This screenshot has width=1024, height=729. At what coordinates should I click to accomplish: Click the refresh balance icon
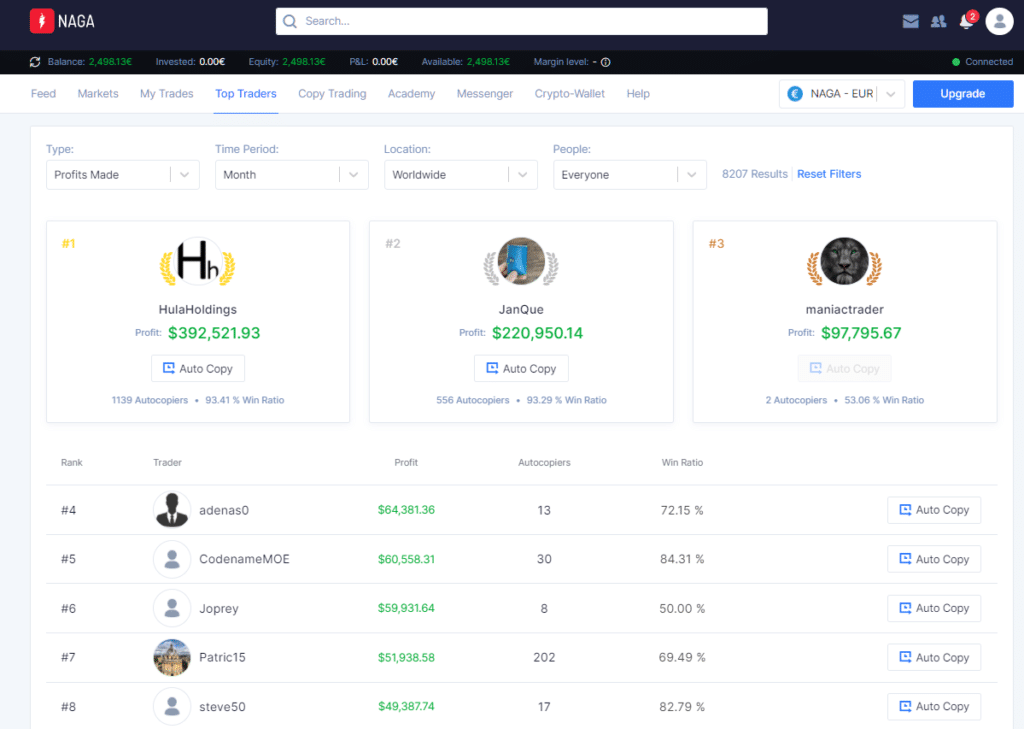pyautogui.click(x=35, y=62)
